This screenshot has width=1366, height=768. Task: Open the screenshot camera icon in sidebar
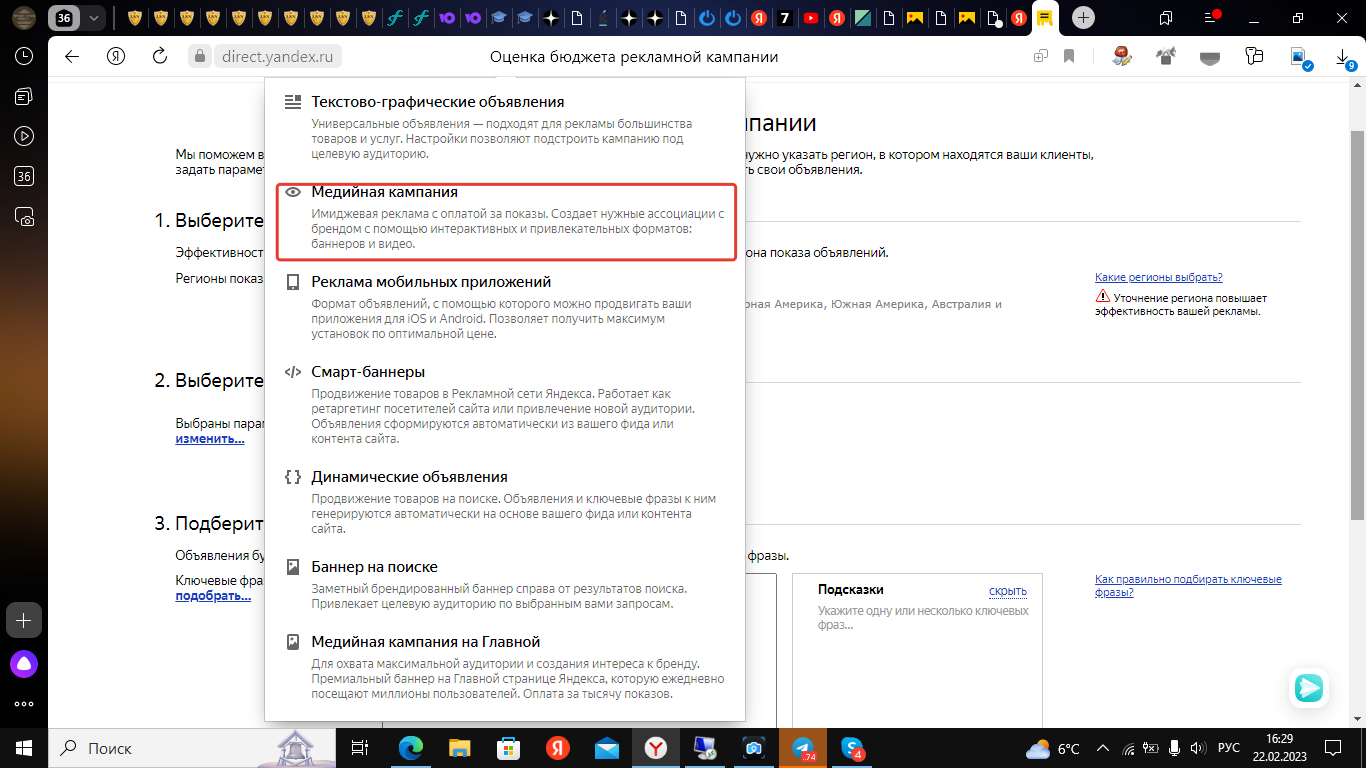pyautogui.click(x=24, y=216)
